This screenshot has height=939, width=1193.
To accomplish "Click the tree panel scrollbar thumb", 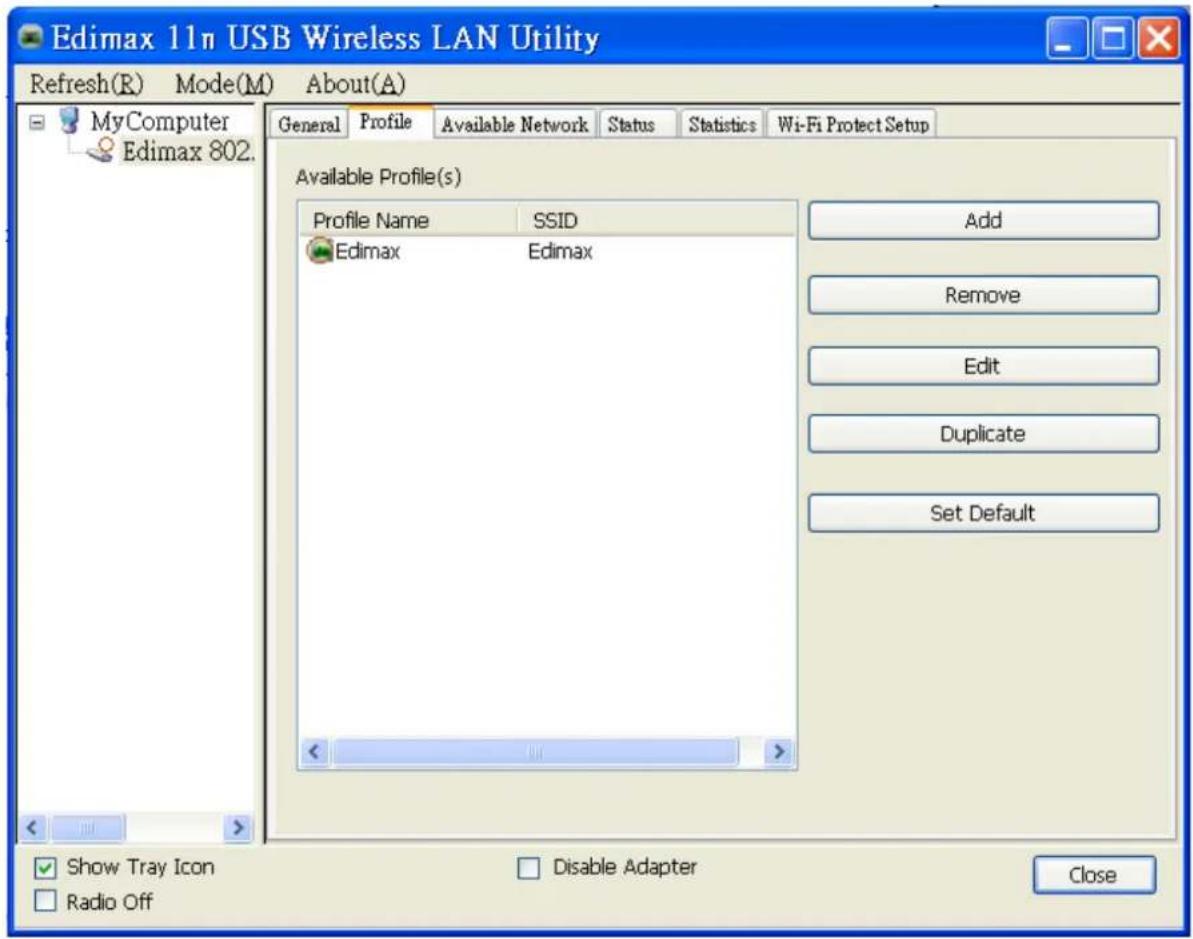I will (87, 827).
